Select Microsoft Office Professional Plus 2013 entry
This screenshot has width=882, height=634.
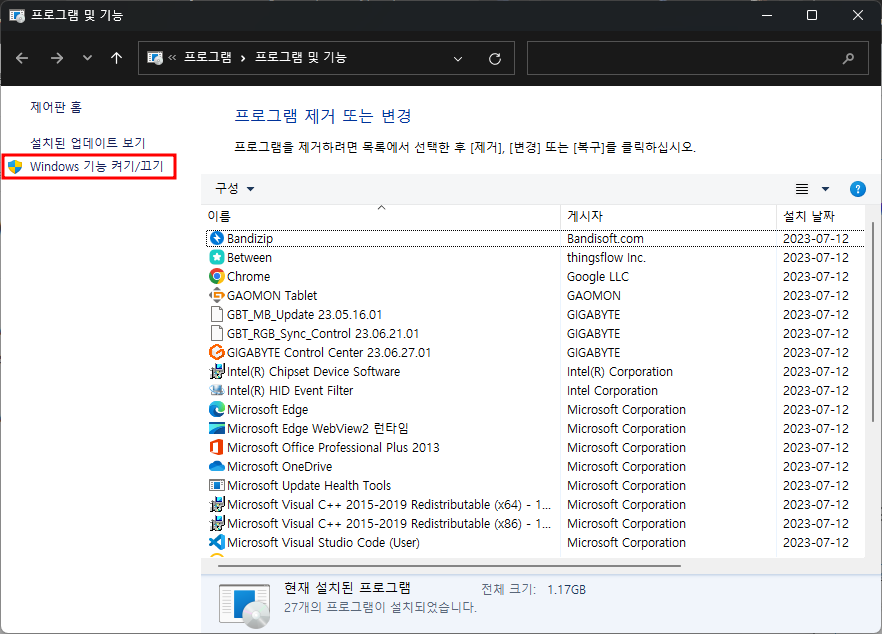[334, 447]
